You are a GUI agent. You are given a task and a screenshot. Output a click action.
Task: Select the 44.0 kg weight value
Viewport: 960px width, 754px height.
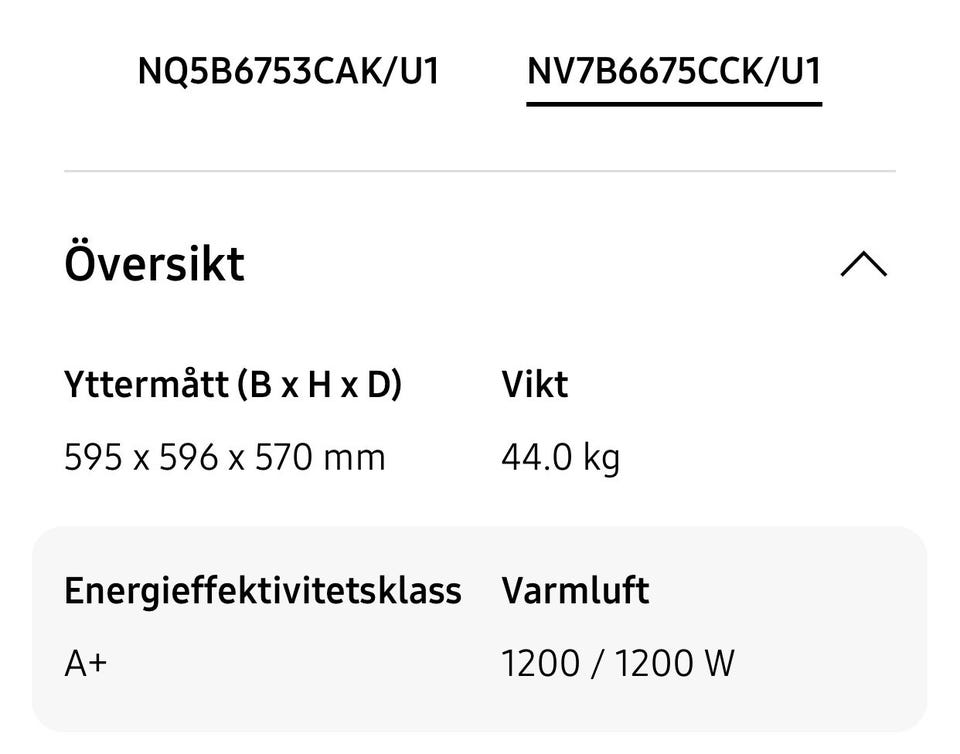point(560,458)
